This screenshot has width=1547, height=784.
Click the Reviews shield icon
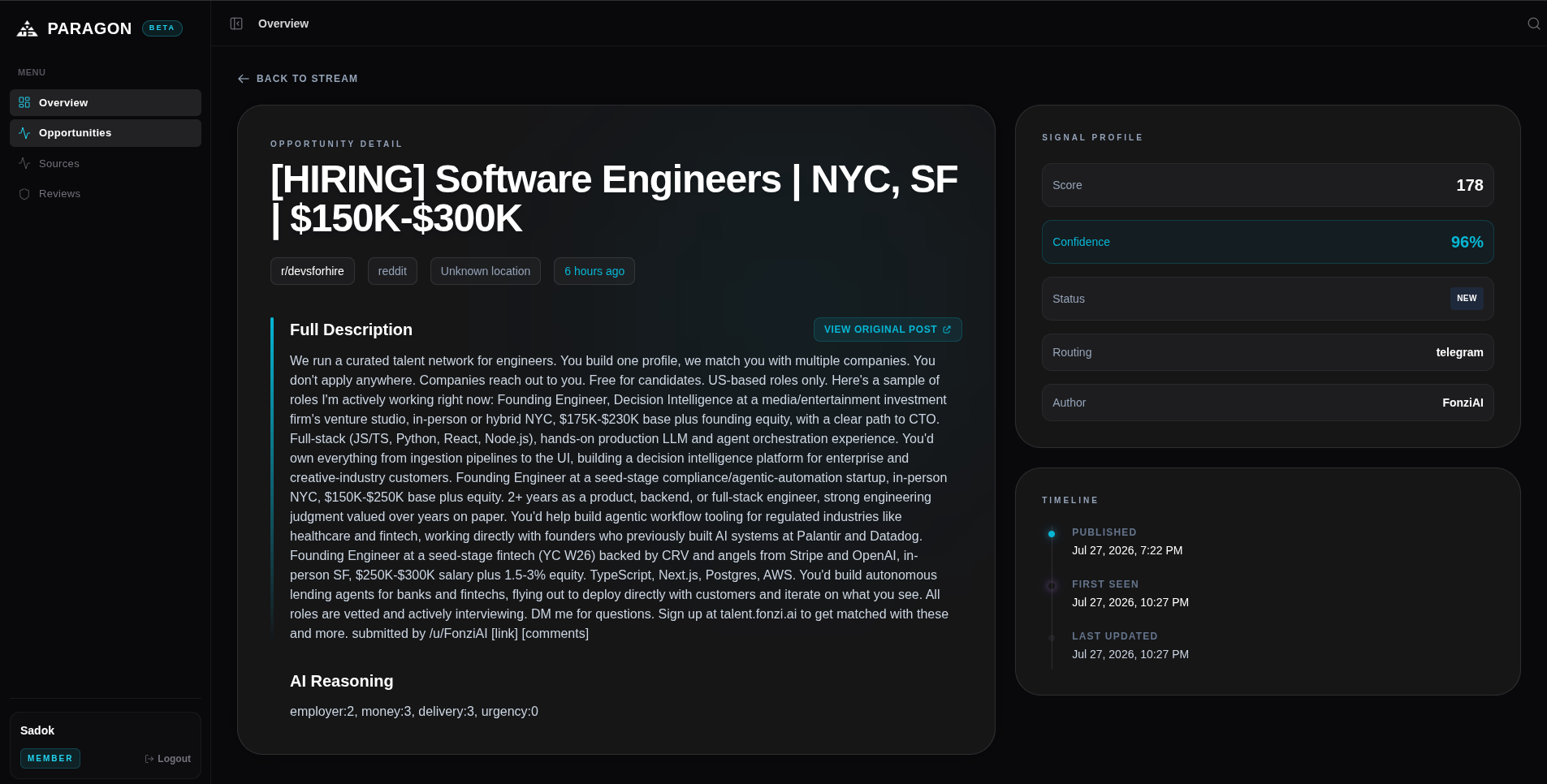click(24, 194)
